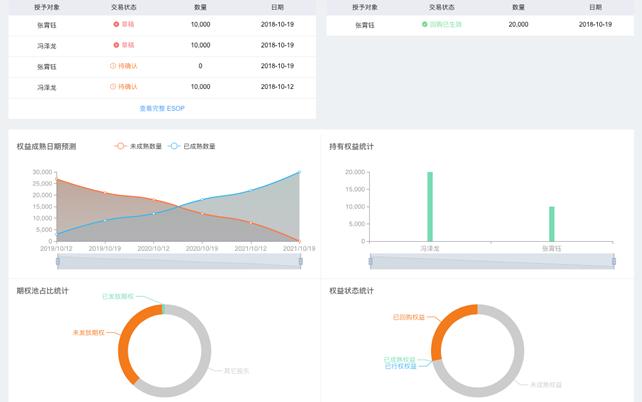Screen dimensions: 642x402
Task: Click the 30,000 label on the line chart axis
Action: (43, 172)
